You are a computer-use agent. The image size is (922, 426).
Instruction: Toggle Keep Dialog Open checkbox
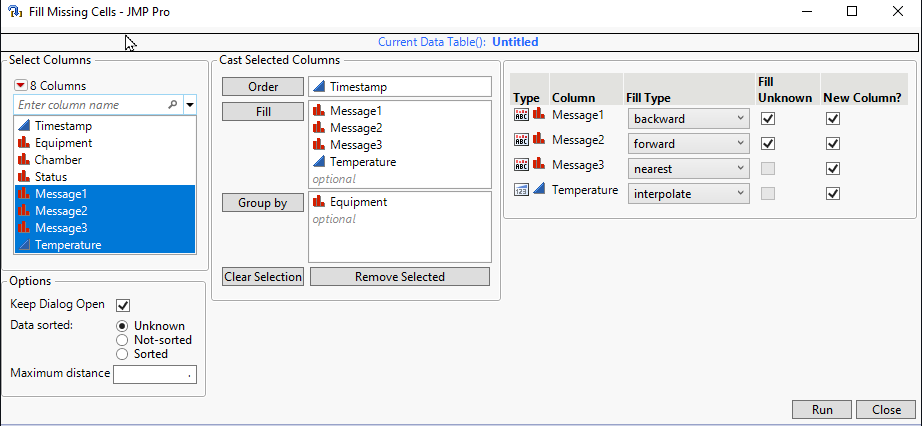[x=124, y=305]
